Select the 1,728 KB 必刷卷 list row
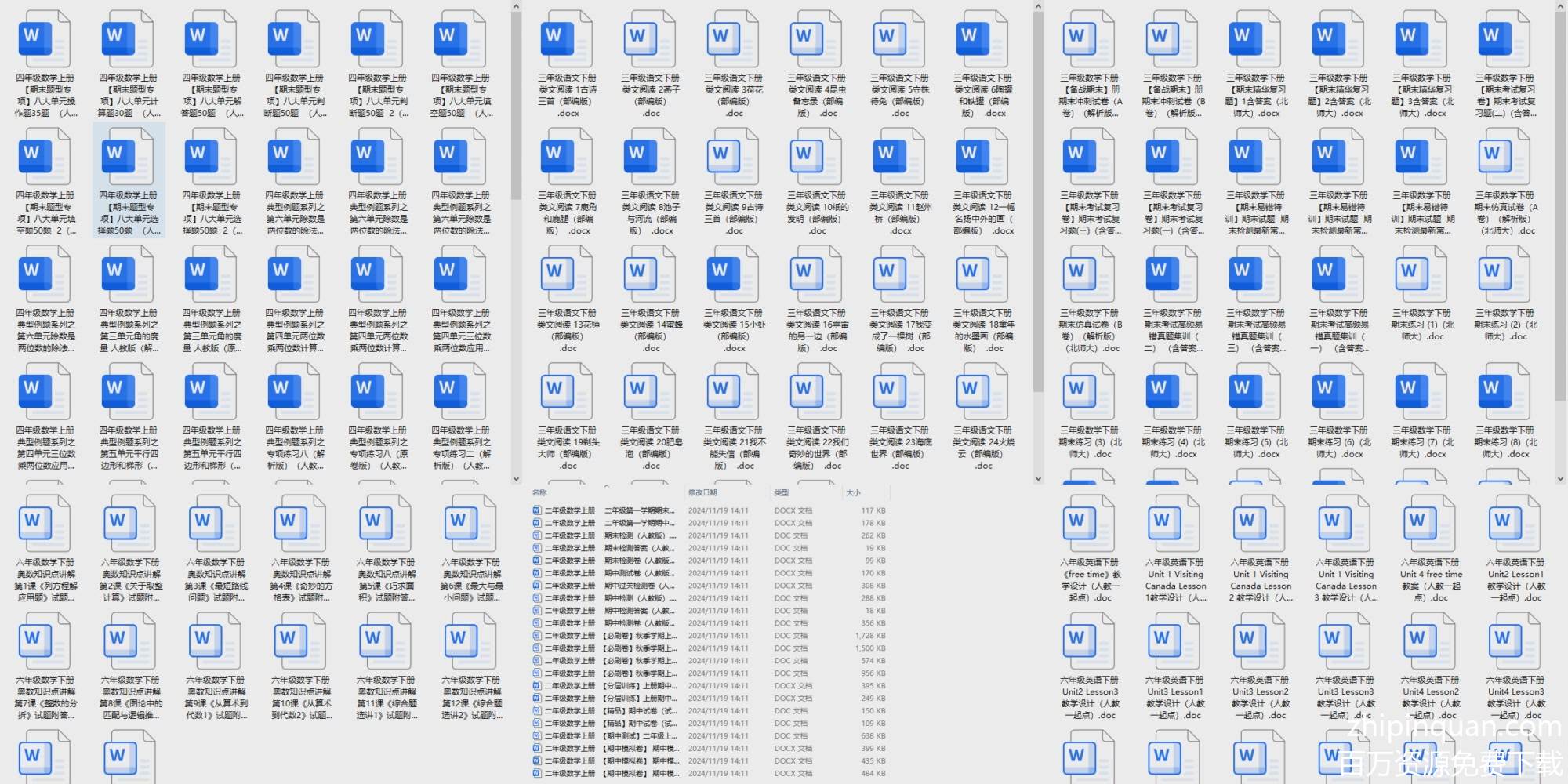This screenshot has height=784, width=1568. click(706, 636)
